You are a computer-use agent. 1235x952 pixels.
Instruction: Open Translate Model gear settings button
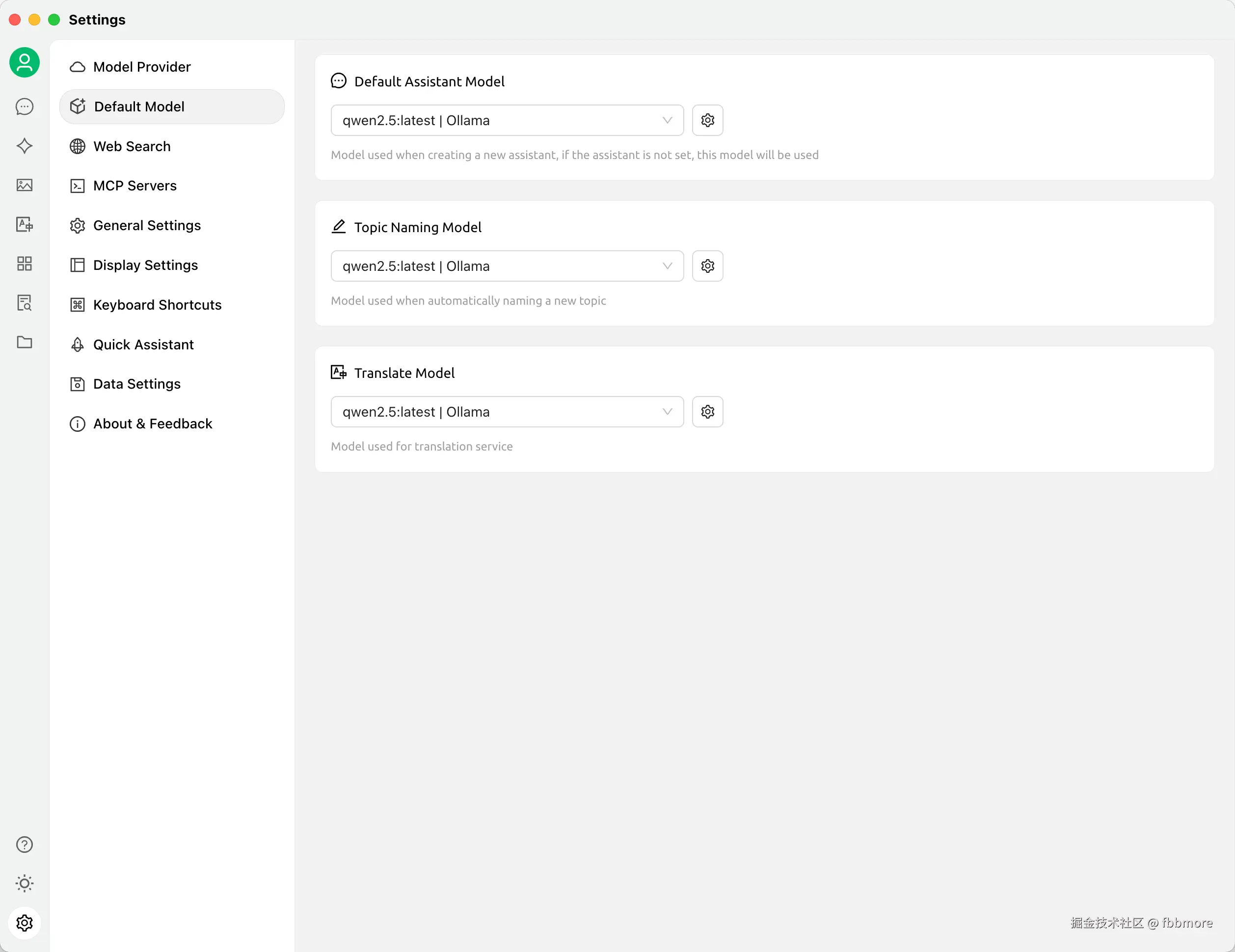707,412
